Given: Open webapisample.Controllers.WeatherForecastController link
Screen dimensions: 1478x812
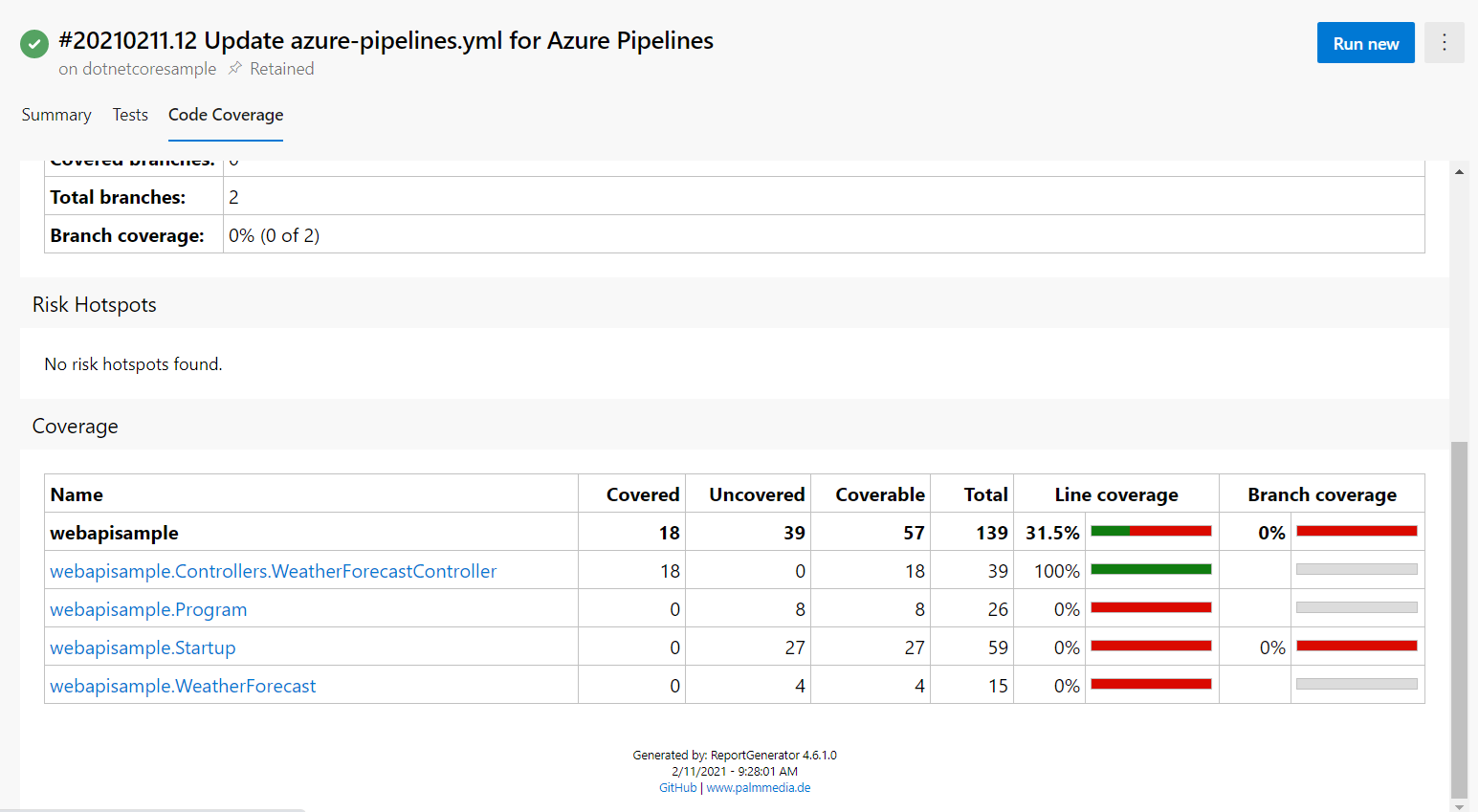Looking at the screenshot, I should click(x=273, y=571).
